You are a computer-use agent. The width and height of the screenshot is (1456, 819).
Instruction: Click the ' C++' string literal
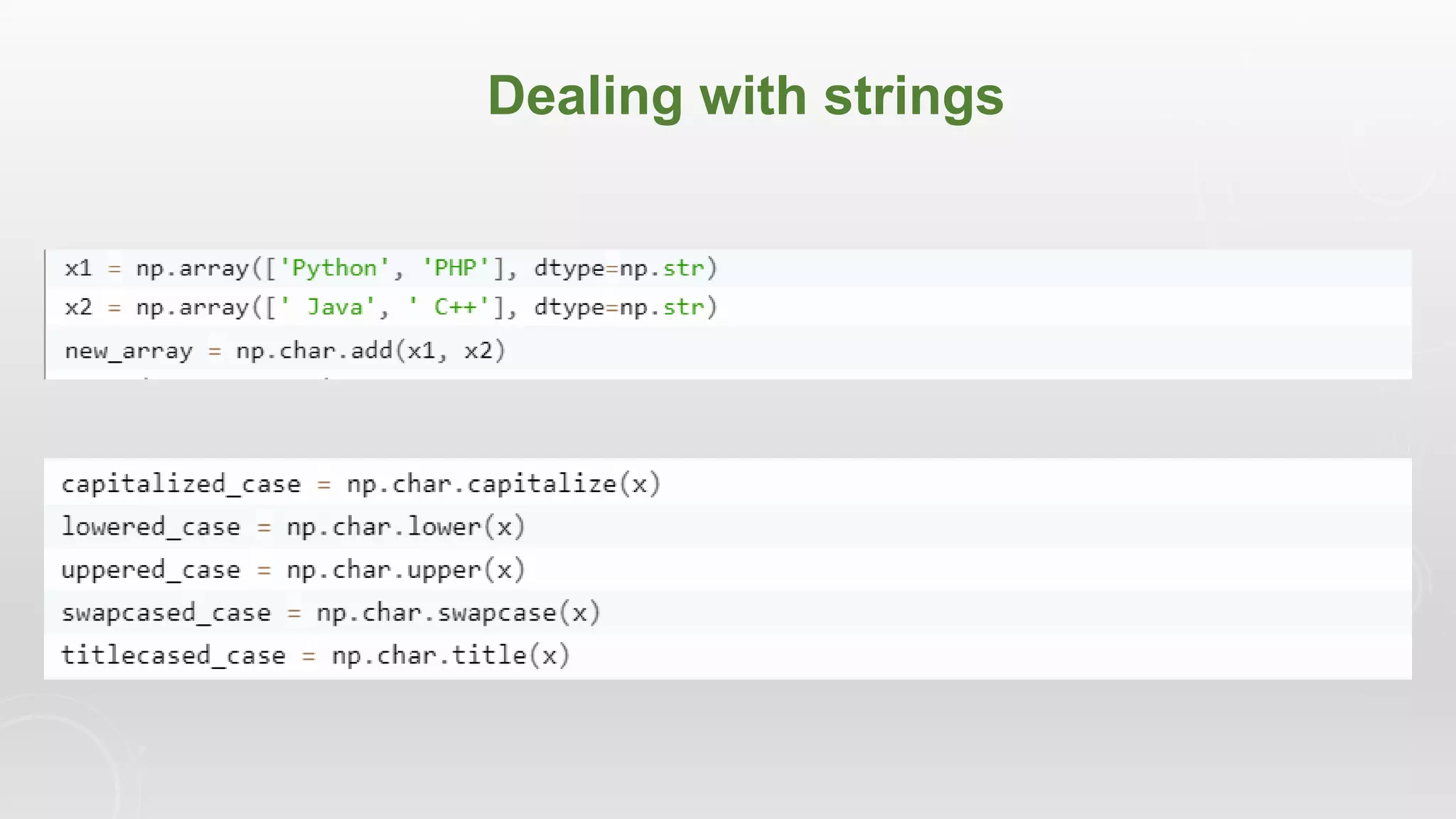449,307
